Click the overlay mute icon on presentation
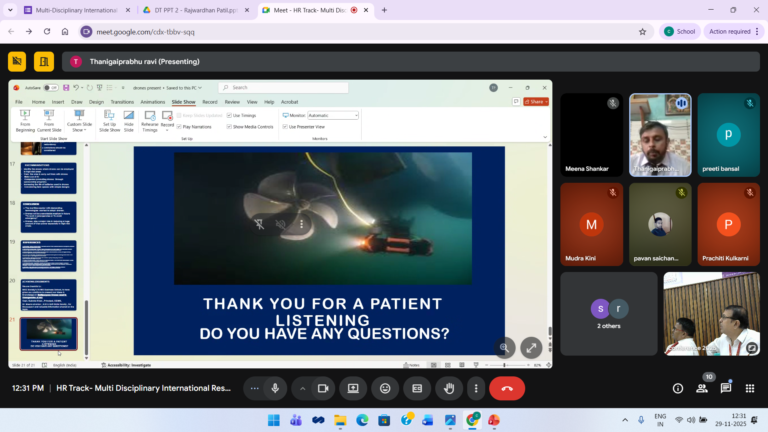This screenshot has width=768, height=432. [x=280, y=224]
